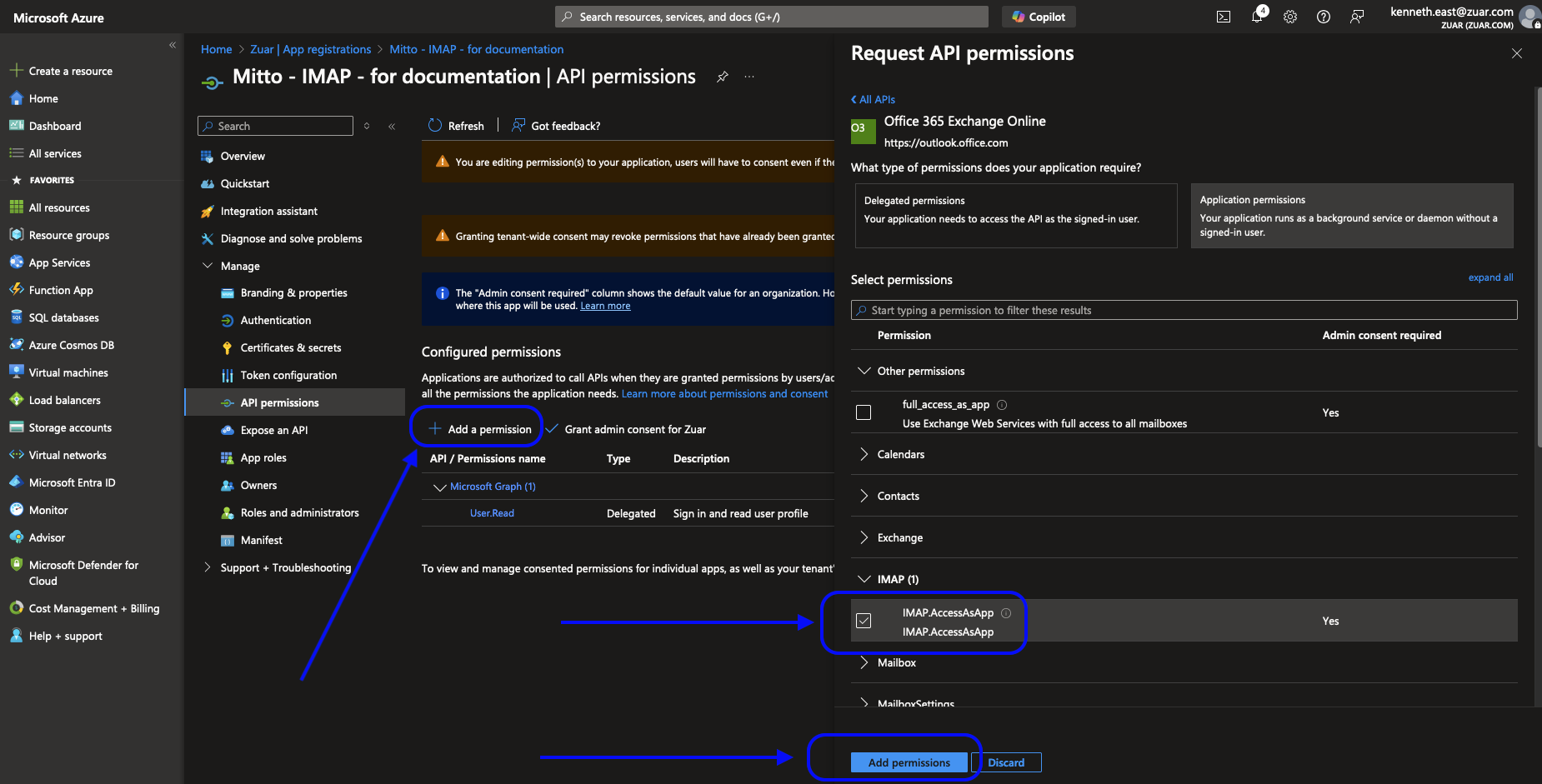
Task: Click Grant admin consent for Zuar
Action: point(626,429)
